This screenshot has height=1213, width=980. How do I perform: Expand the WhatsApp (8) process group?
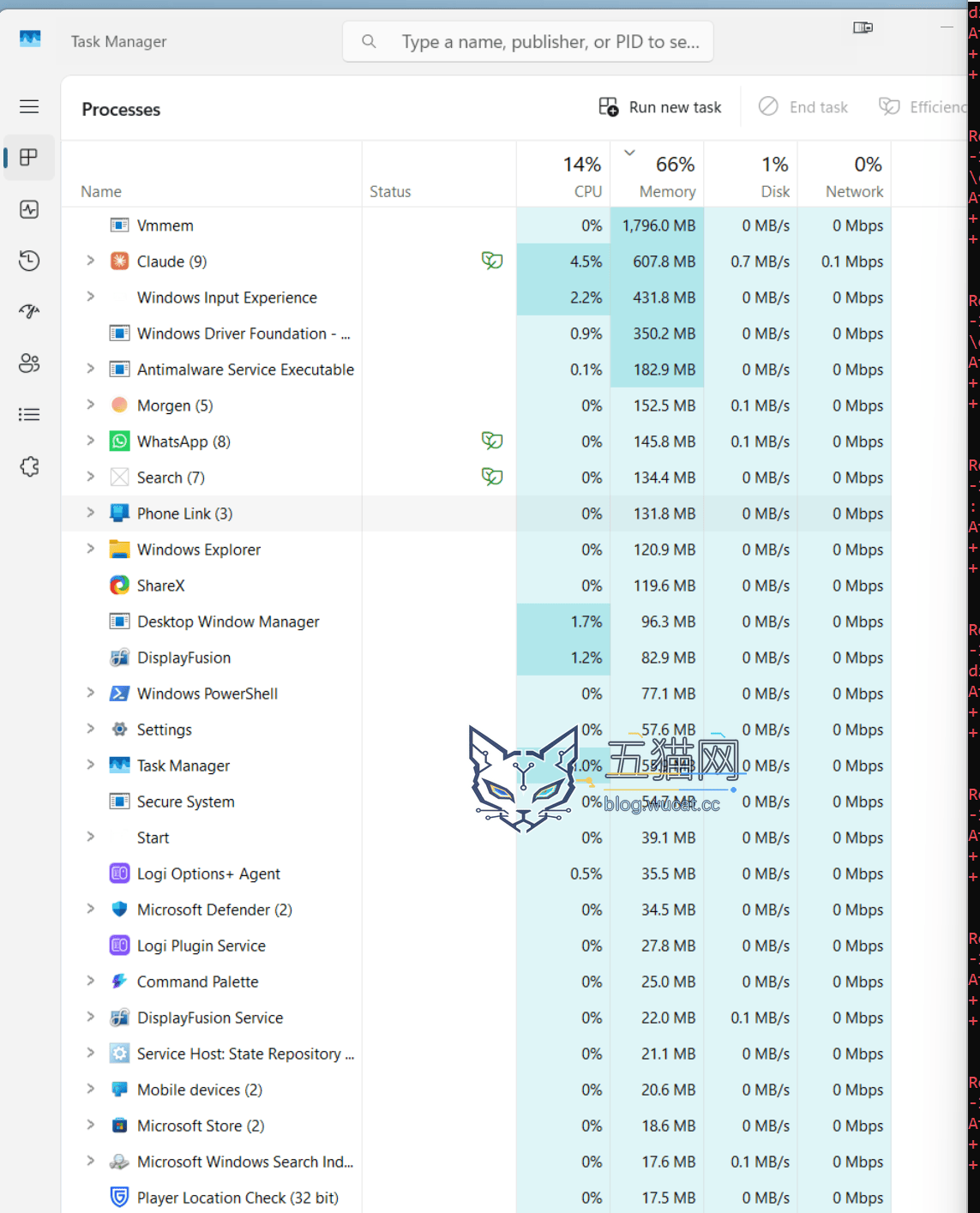(x=90, y=441)
